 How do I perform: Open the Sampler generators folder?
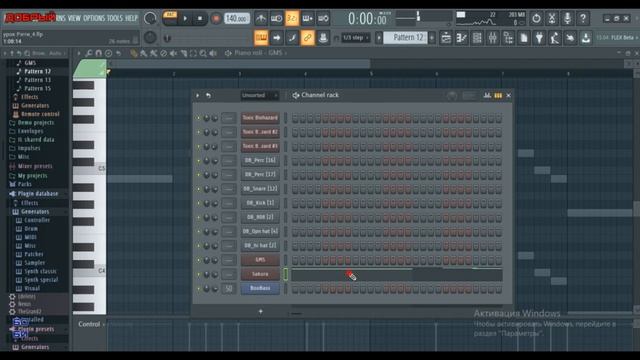click(x=35, y=263)
